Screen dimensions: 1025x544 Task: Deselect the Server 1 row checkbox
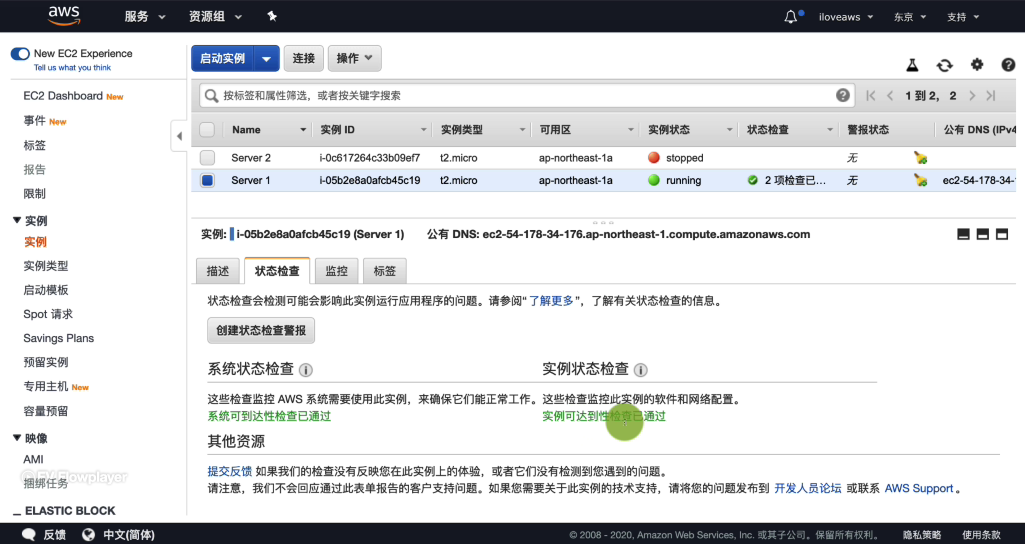pyautogui.click(x=207, y=180)
